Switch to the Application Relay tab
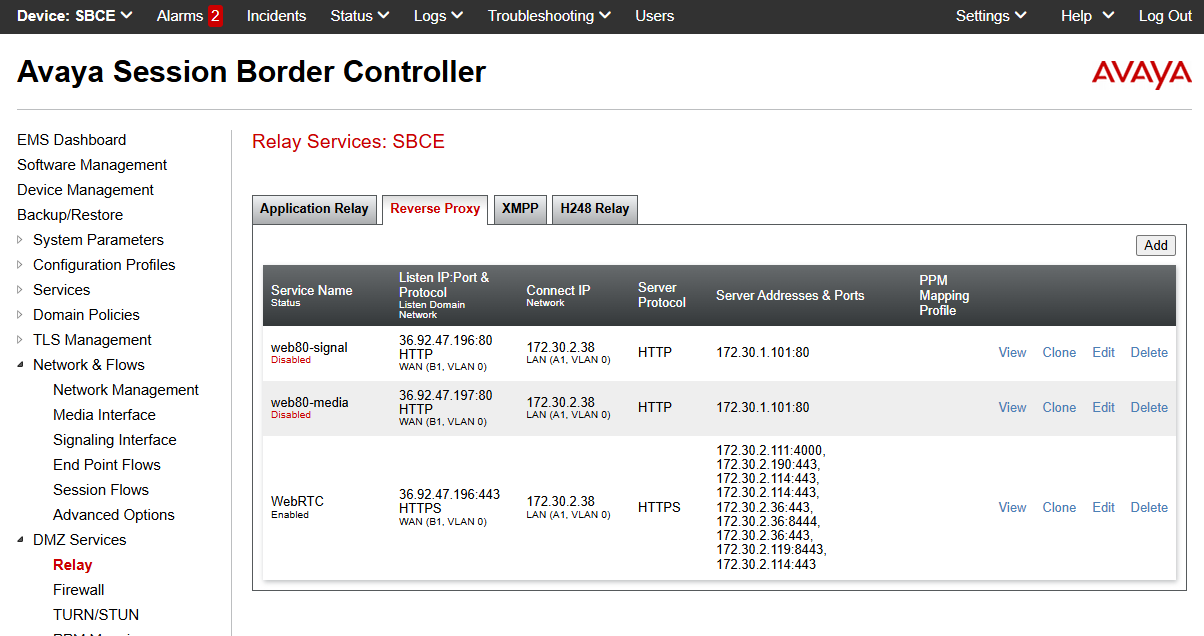The width and height of the screenshot is (1204, 636). 314,209
